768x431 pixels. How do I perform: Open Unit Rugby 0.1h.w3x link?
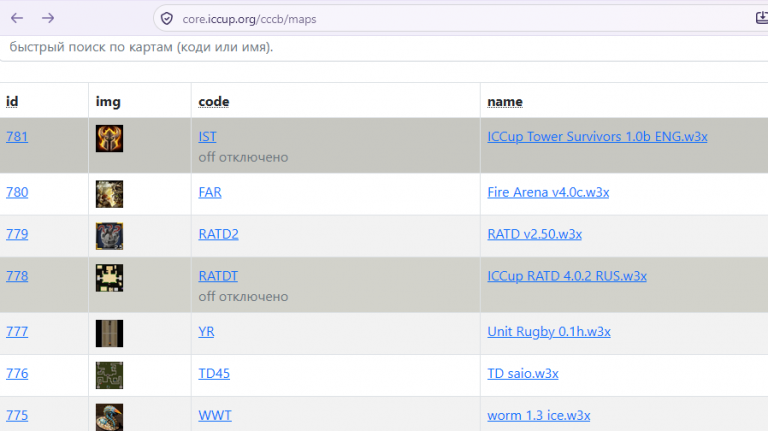549,332
